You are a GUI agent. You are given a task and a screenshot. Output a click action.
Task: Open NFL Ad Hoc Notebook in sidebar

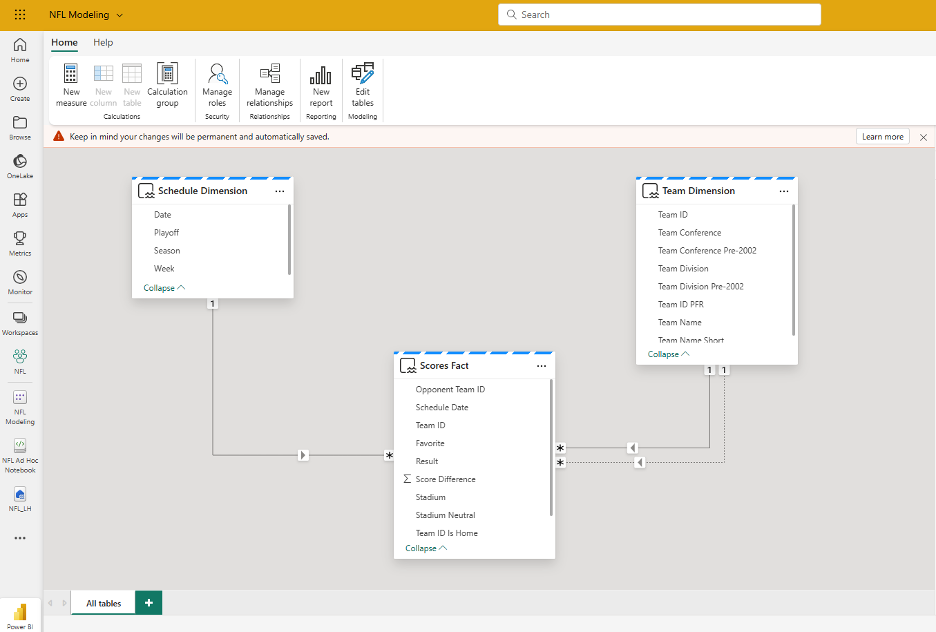coord(20,457)
